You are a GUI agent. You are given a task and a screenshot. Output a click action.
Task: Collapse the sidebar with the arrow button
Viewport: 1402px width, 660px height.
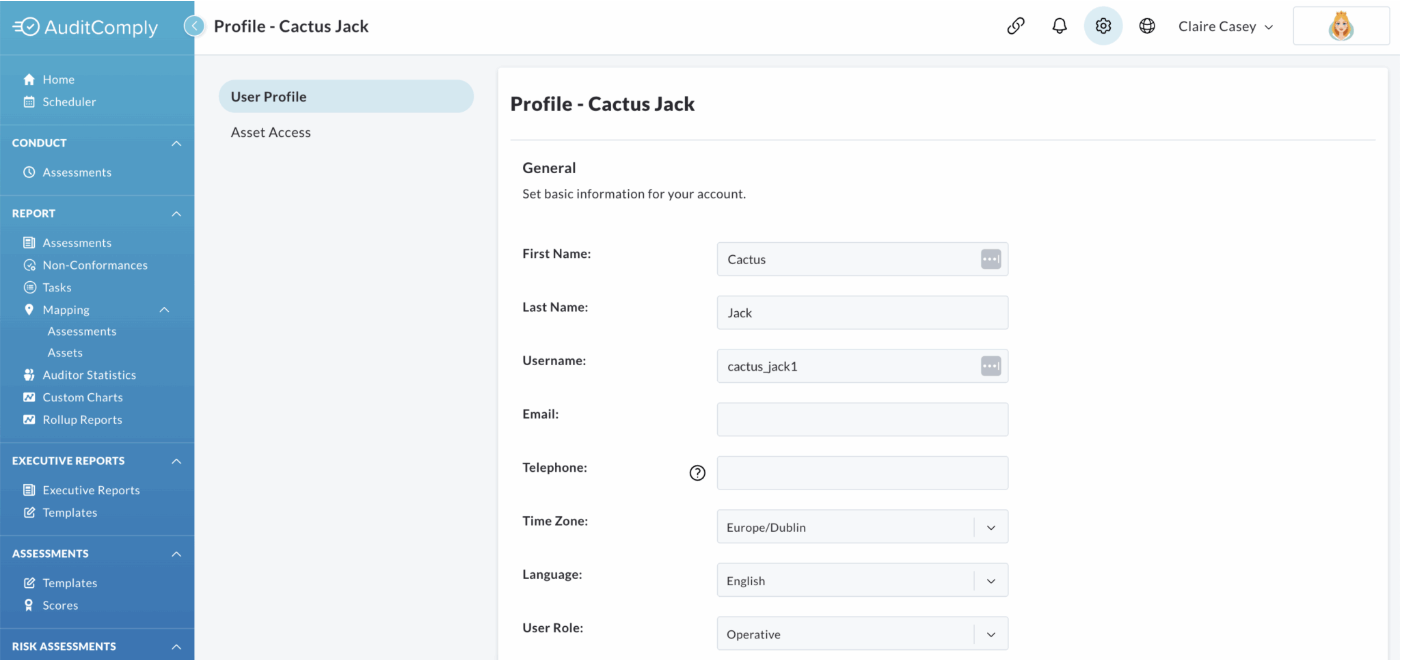click(x=196, y=26)
